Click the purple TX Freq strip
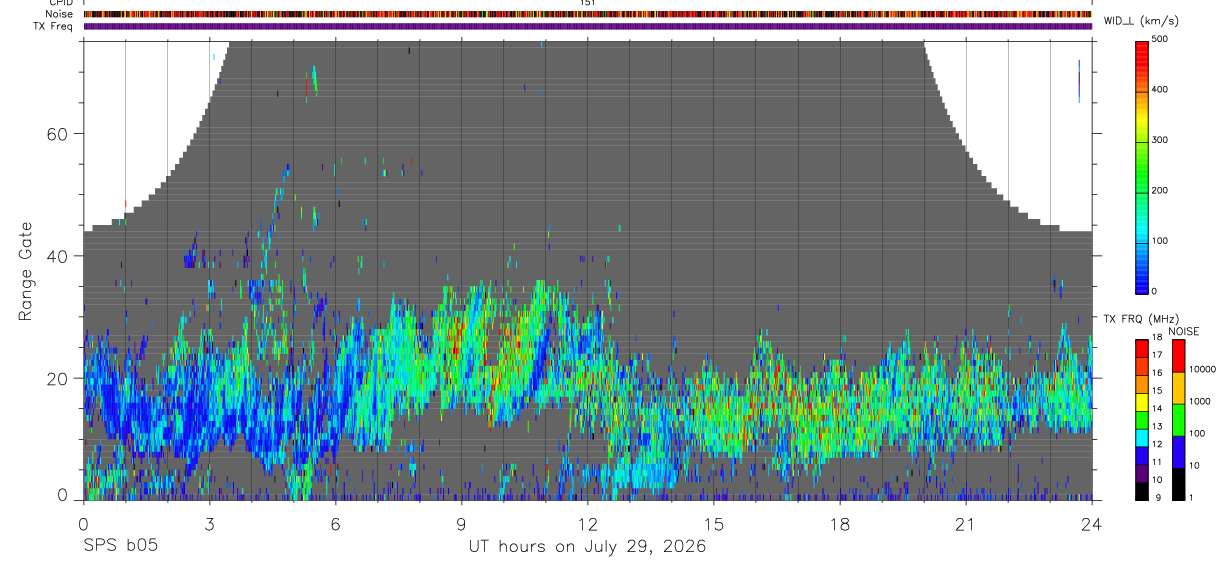 click(588, 26)
